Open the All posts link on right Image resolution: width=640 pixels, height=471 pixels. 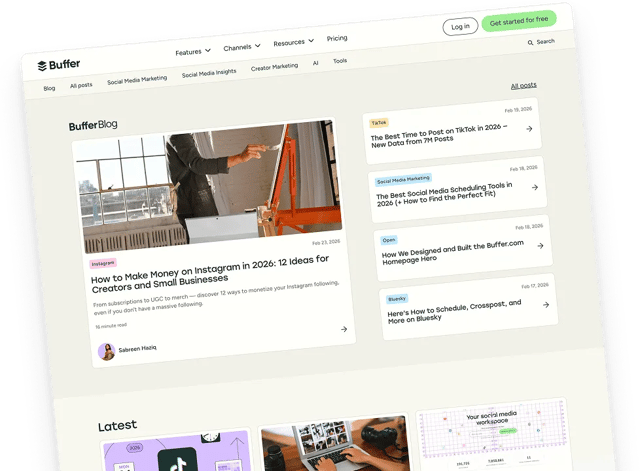[x=523, y=86]
